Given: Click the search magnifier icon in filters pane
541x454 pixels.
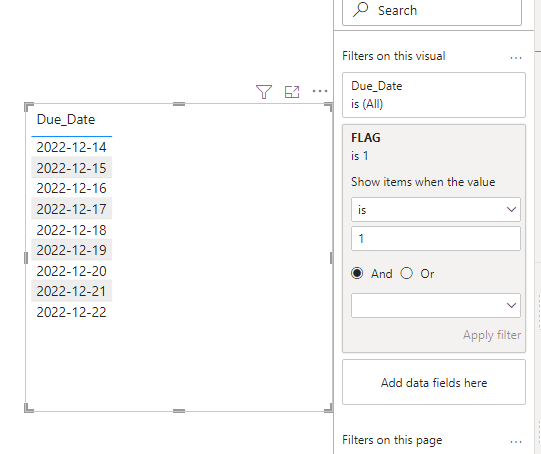Looking at the screenshot, I should [361, 10].
